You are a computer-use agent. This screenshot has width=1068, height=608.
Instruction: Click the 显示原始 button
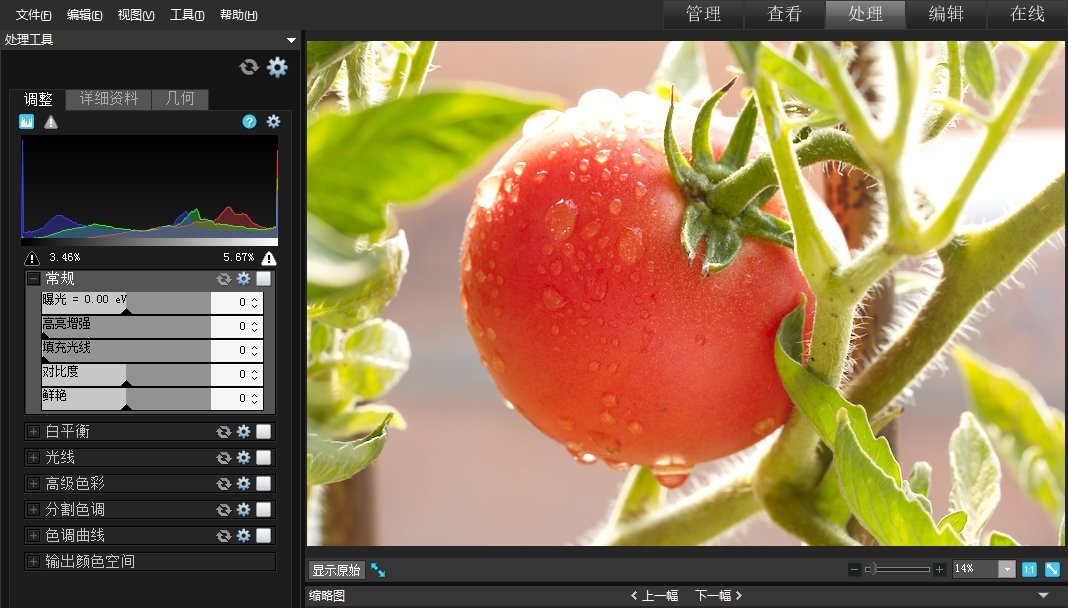pyautogui.click(x=337, y=568)
